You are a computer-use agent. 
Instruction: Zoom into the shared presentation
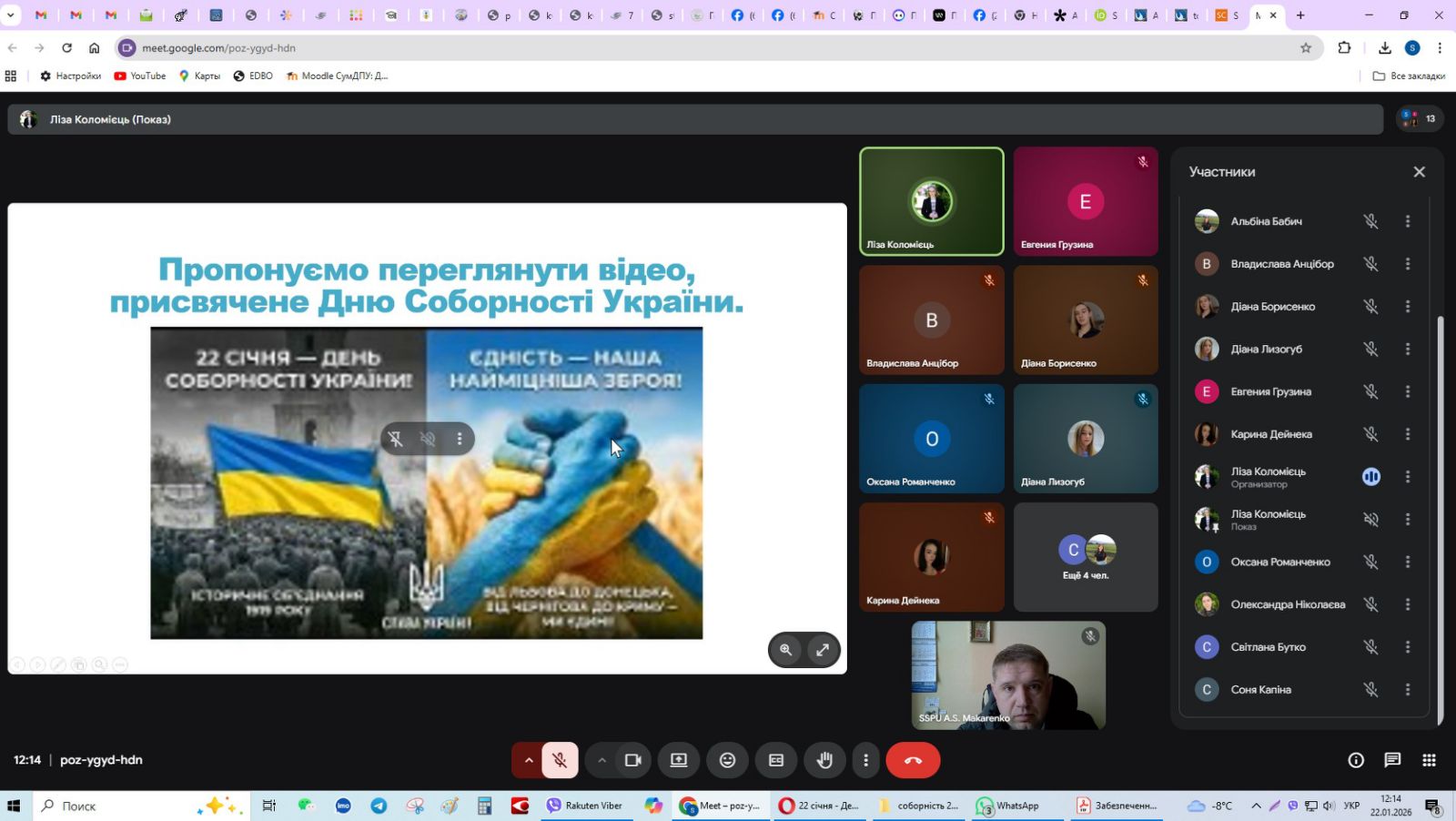point(785,650)
